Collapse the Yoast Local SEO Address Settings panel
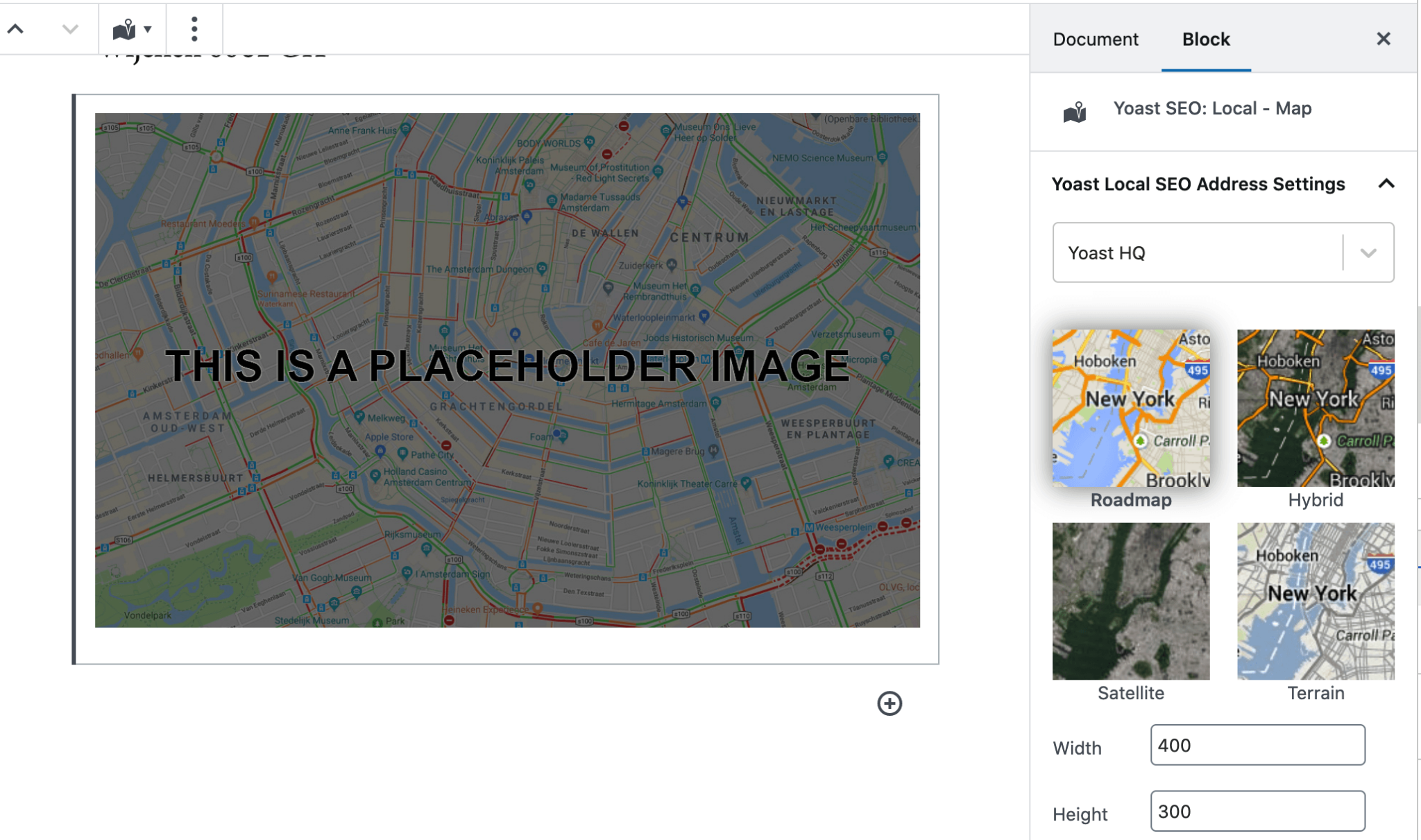The height and width of the screenshot is (840, 1421). (x=1385, y=184)
